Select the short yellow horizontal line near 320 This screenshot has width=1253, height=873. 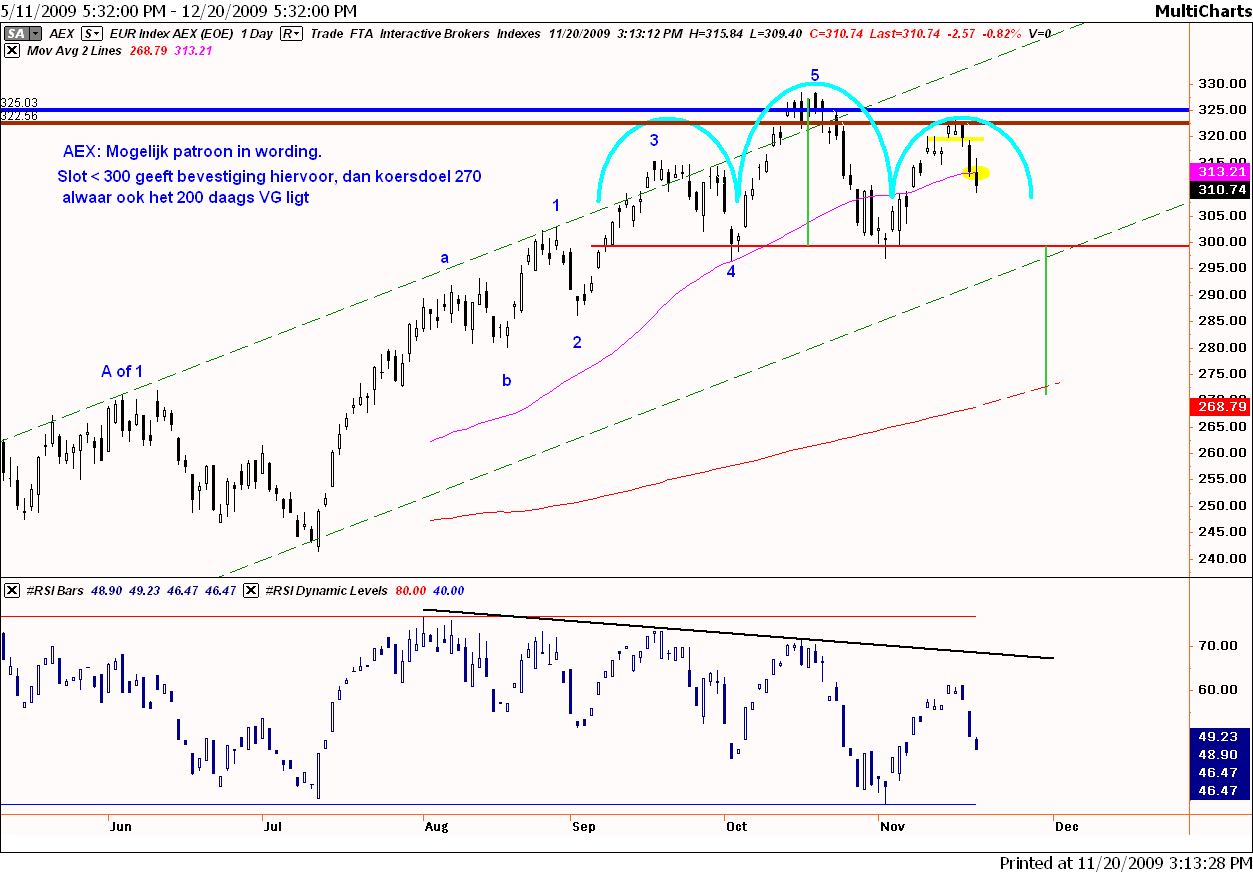click(953, 139)
